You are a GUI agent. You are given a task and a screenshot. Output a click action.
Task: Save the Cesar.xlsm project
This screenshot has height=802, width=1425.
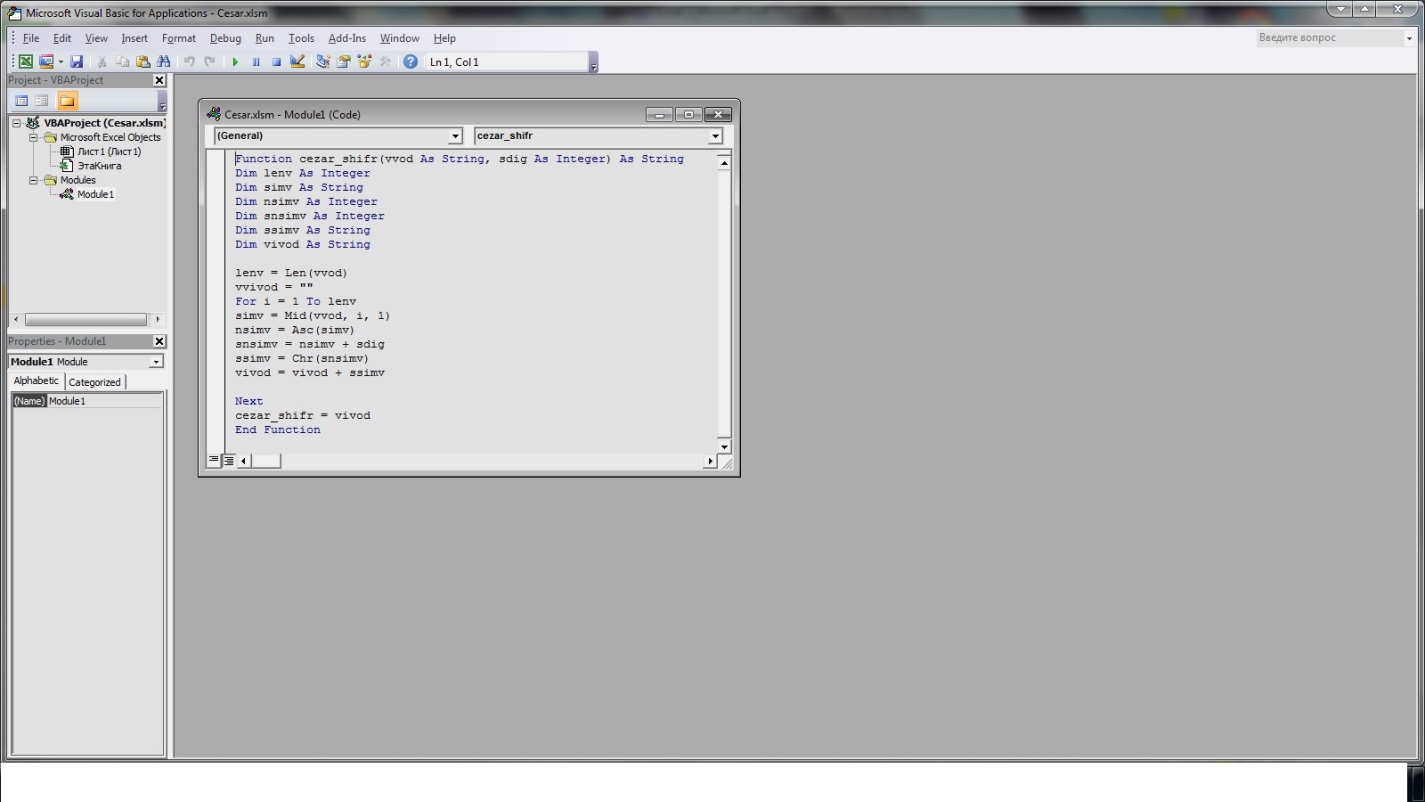point(77,62)
